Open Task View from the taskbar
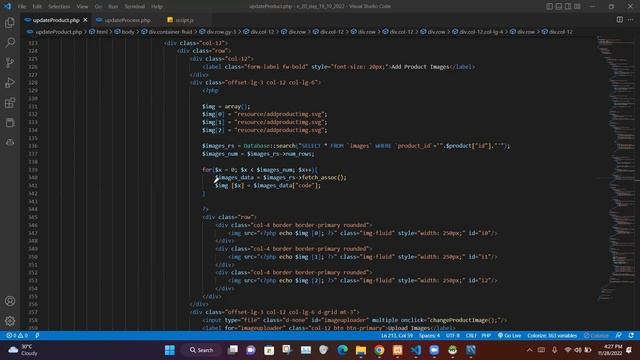640x360 pixels. [x=233, y=350]
